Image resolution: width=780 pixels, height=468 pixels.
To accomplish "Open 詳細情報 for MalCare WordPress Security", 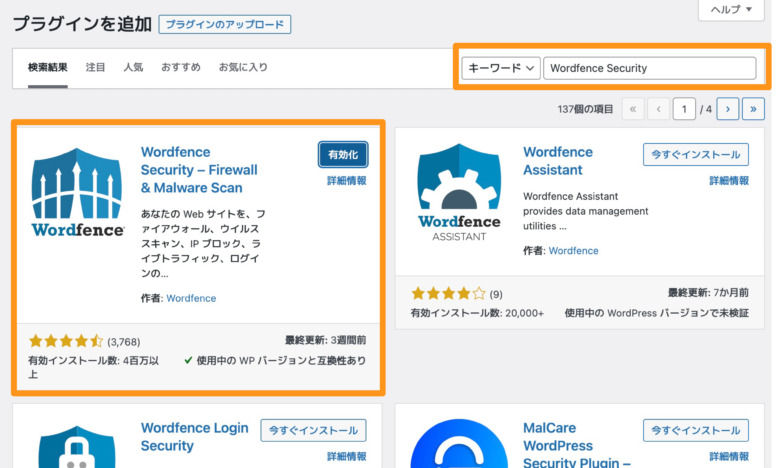I will [729, 457].
